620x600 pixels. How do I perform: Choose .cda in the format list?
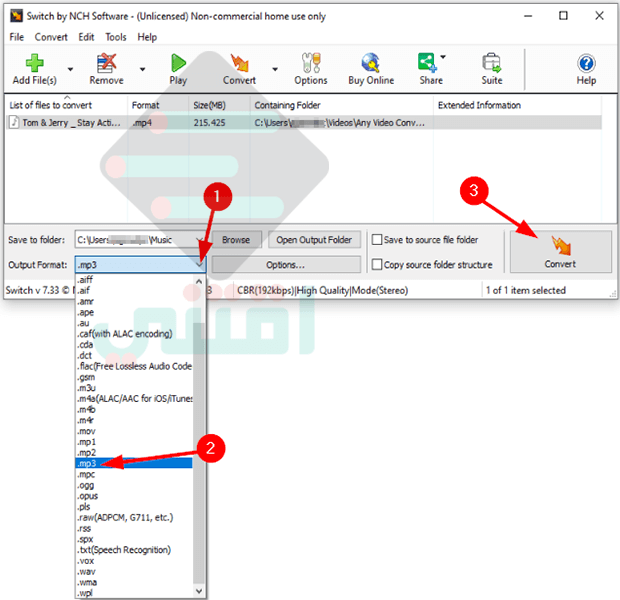point(134,344)
